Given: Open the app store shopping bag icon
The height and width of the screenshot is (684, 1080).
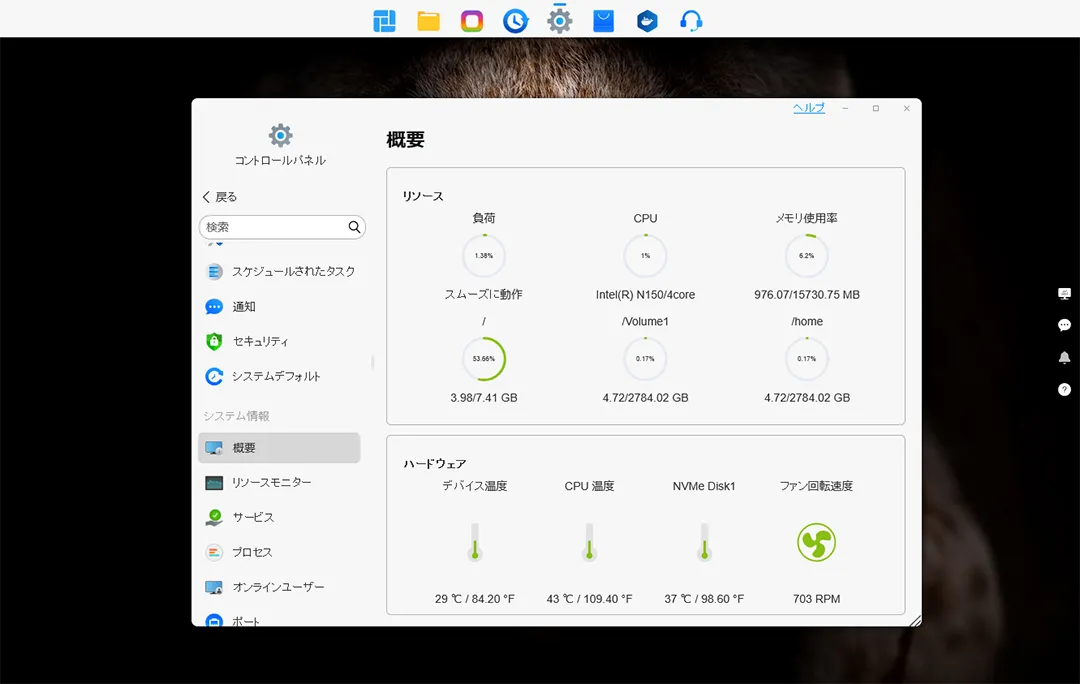Looking at the screenshot, I should coord(603,21).
